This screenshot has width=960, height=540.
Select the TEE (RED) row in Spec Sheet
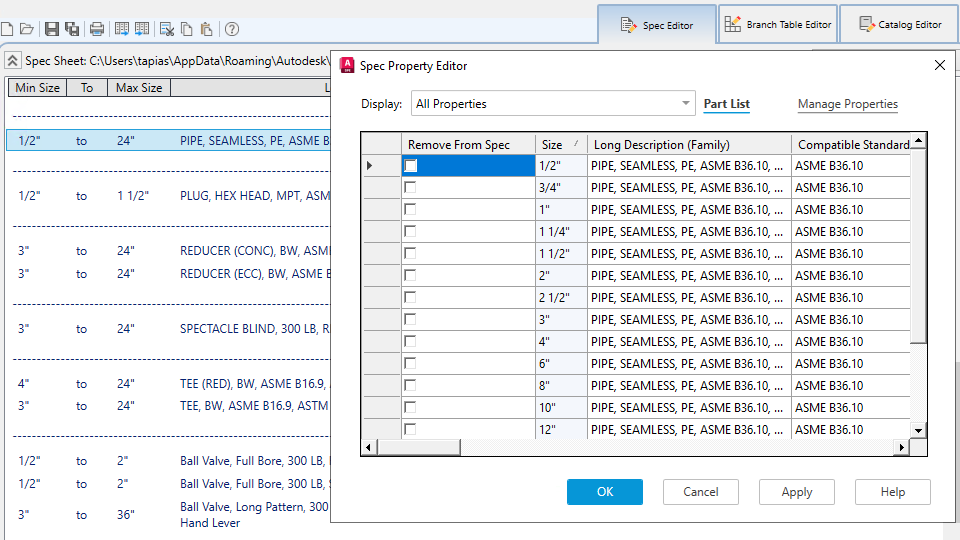pyautogui.click(x=168, y=384)
